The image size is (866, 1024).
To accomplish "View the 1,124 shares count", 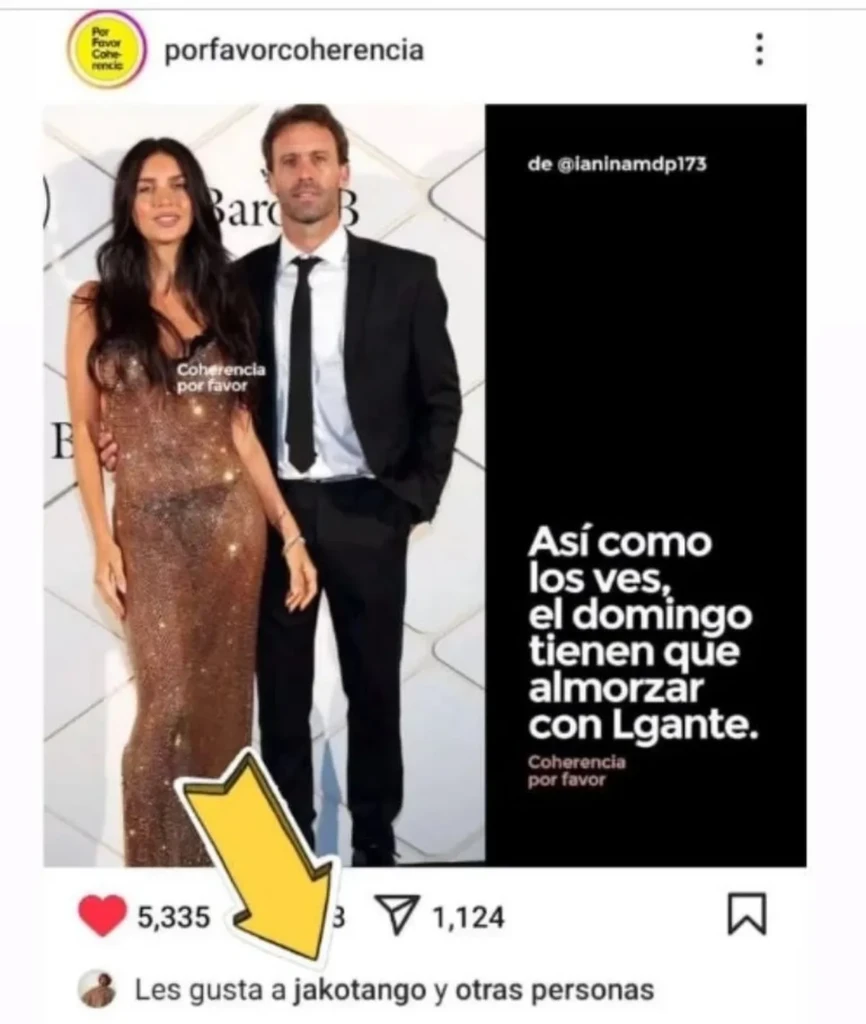I will click(x=468, y=917).
